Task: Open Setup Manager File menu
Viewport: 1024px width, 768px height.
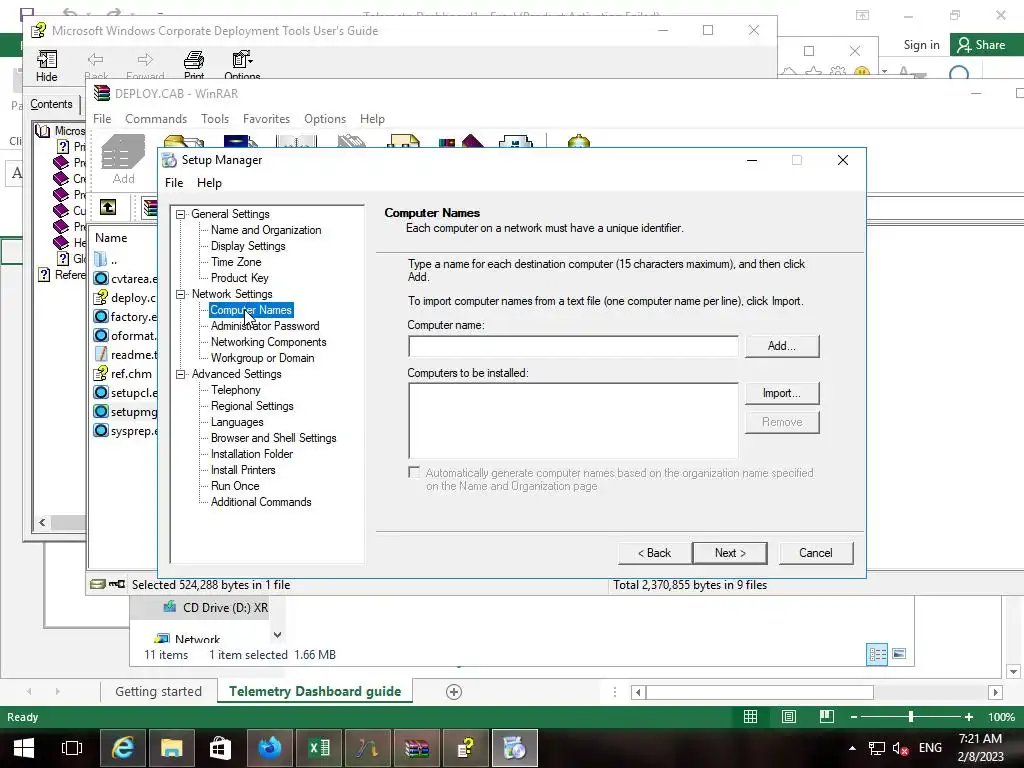Action: point(174,183)
